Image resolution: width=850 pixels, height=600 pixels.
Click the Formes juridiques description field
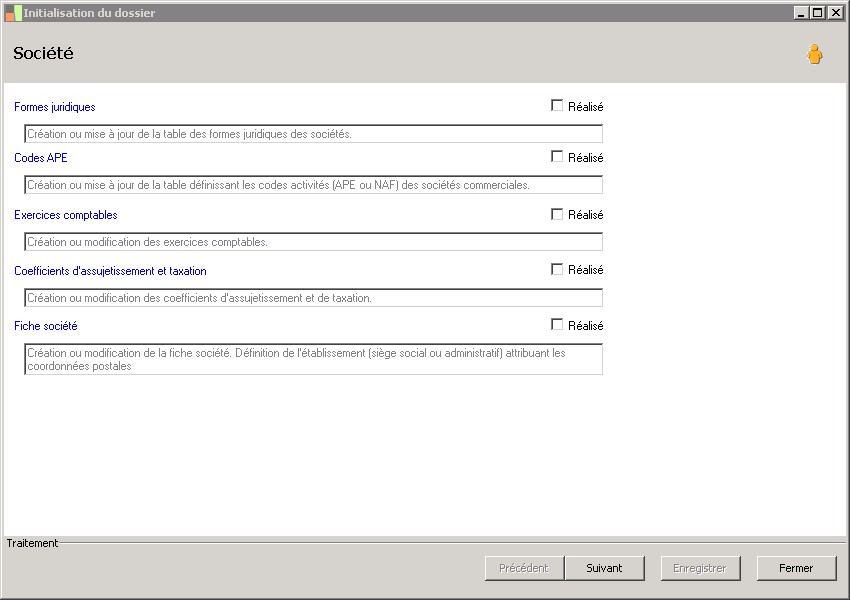point(313,134)
